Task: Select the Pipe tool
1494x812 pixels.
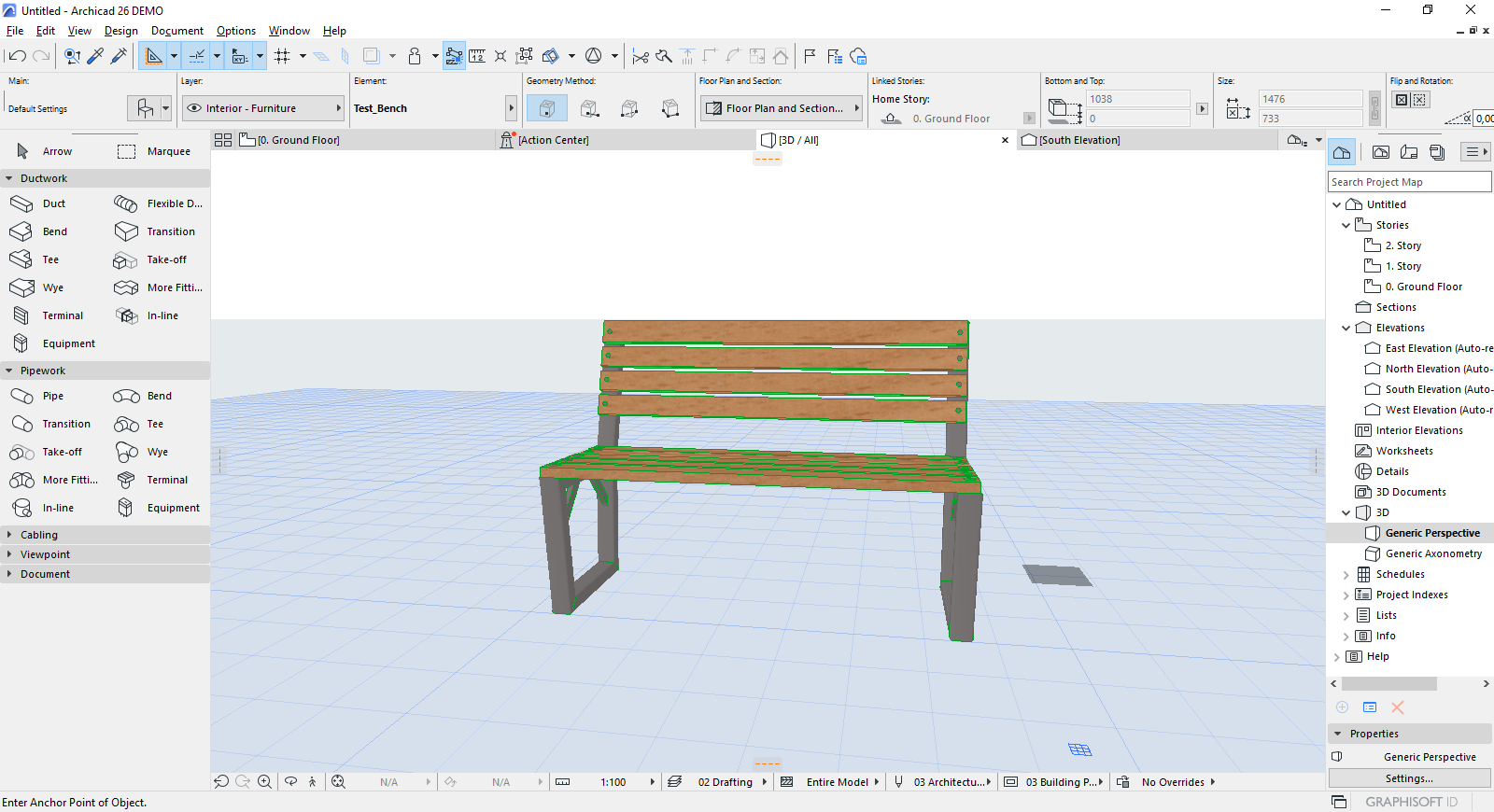Action: (37, 396)
